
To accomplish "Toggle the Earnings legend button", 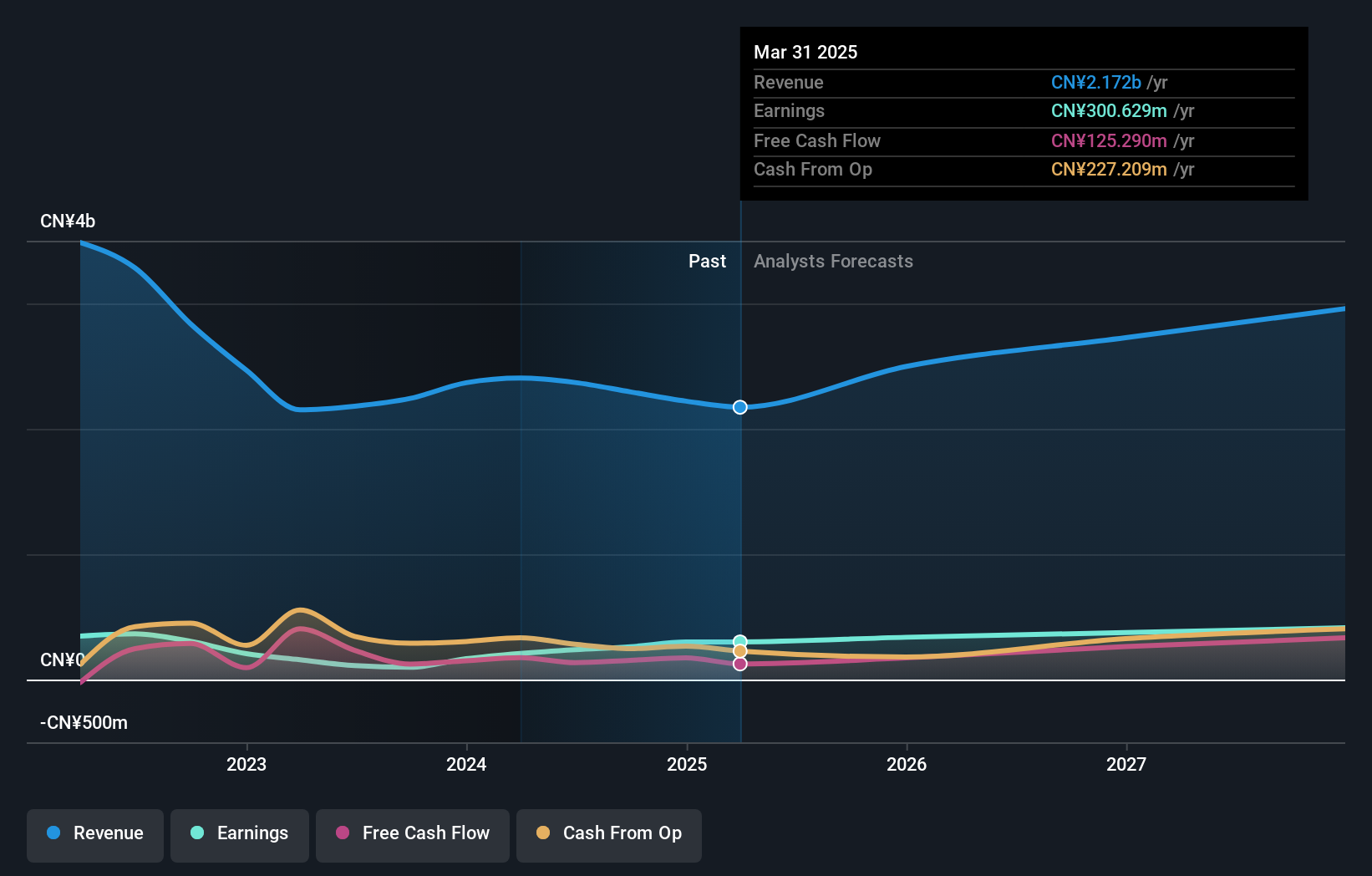I will pos(240,835).
